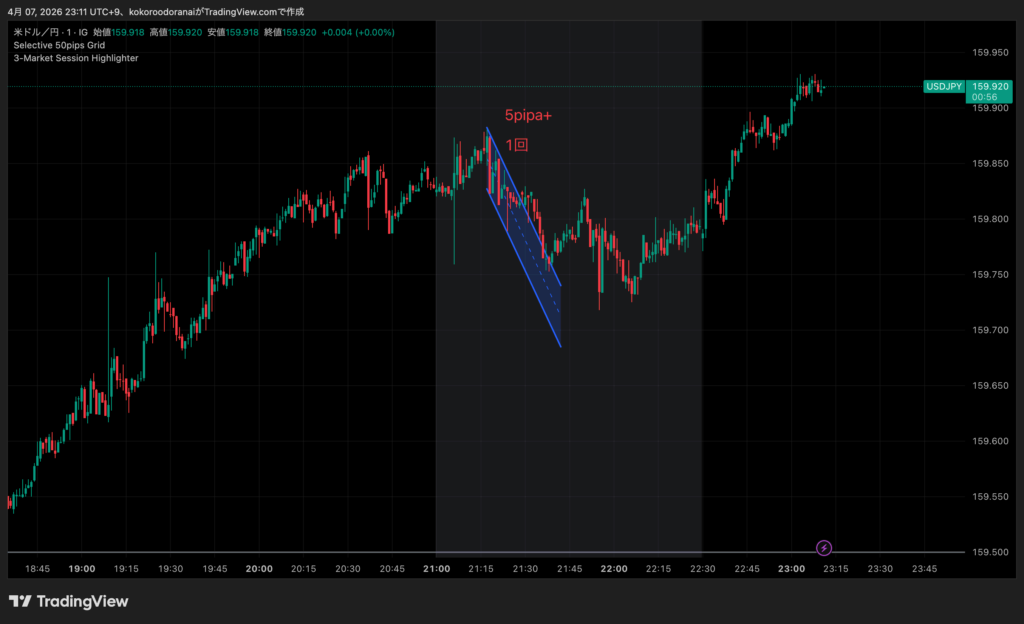Viewport: 1024px width, 624px height.
Task: Click the 3-Market Session Highlighter indicator label
Action: point(76,58)
